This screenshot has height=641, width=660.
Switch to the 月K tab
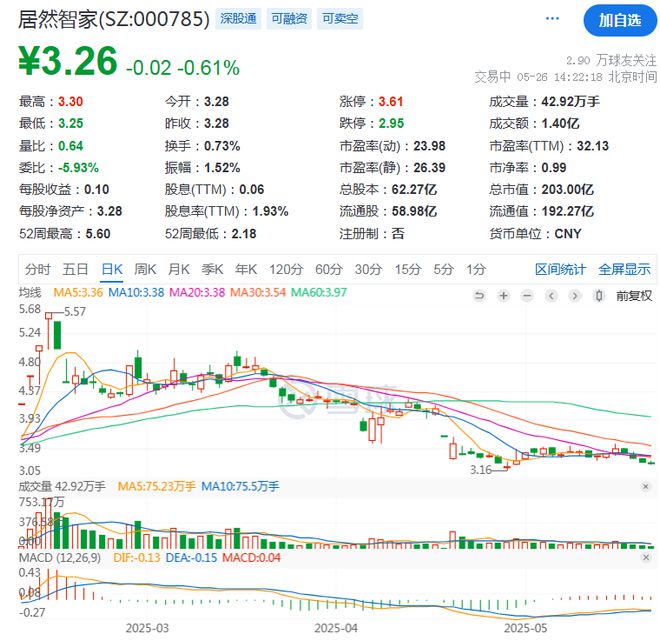179,269
